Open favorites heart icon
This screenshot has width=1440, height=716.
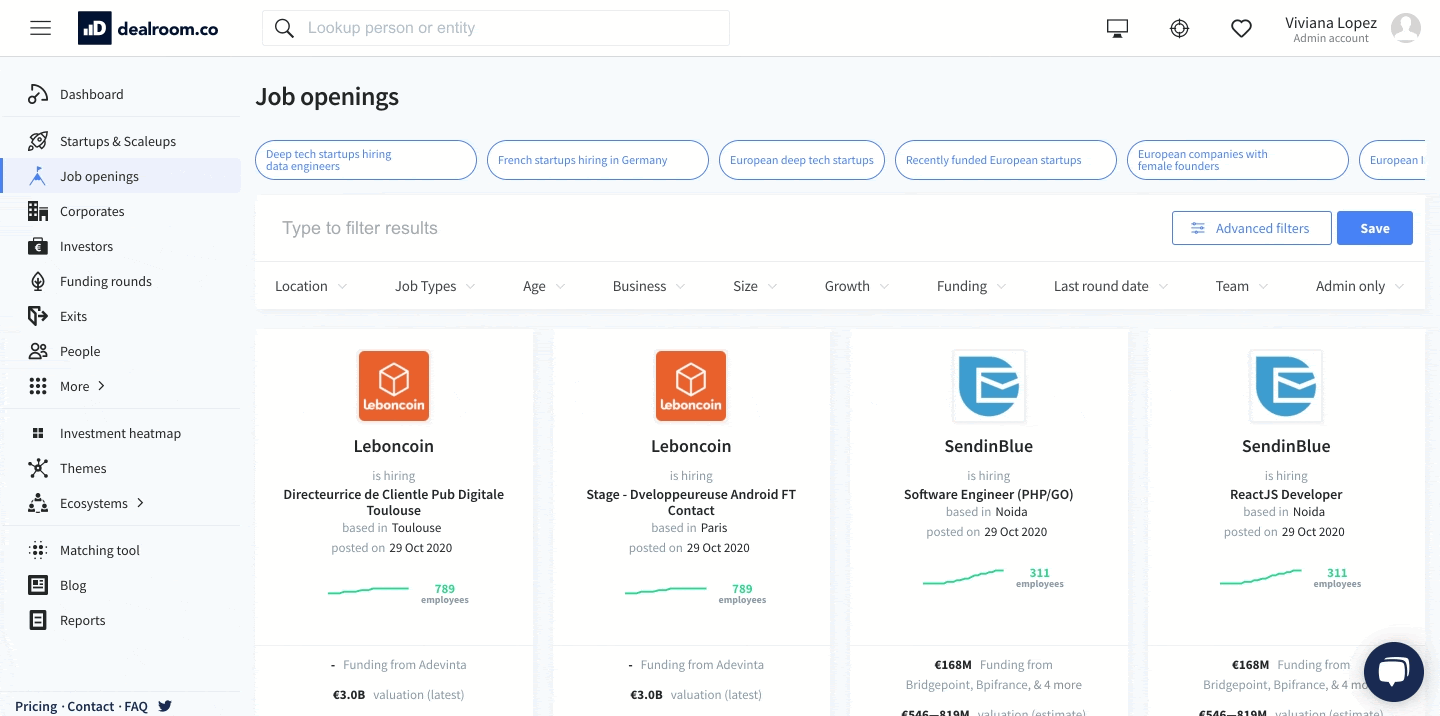(x=1241, y=29)
